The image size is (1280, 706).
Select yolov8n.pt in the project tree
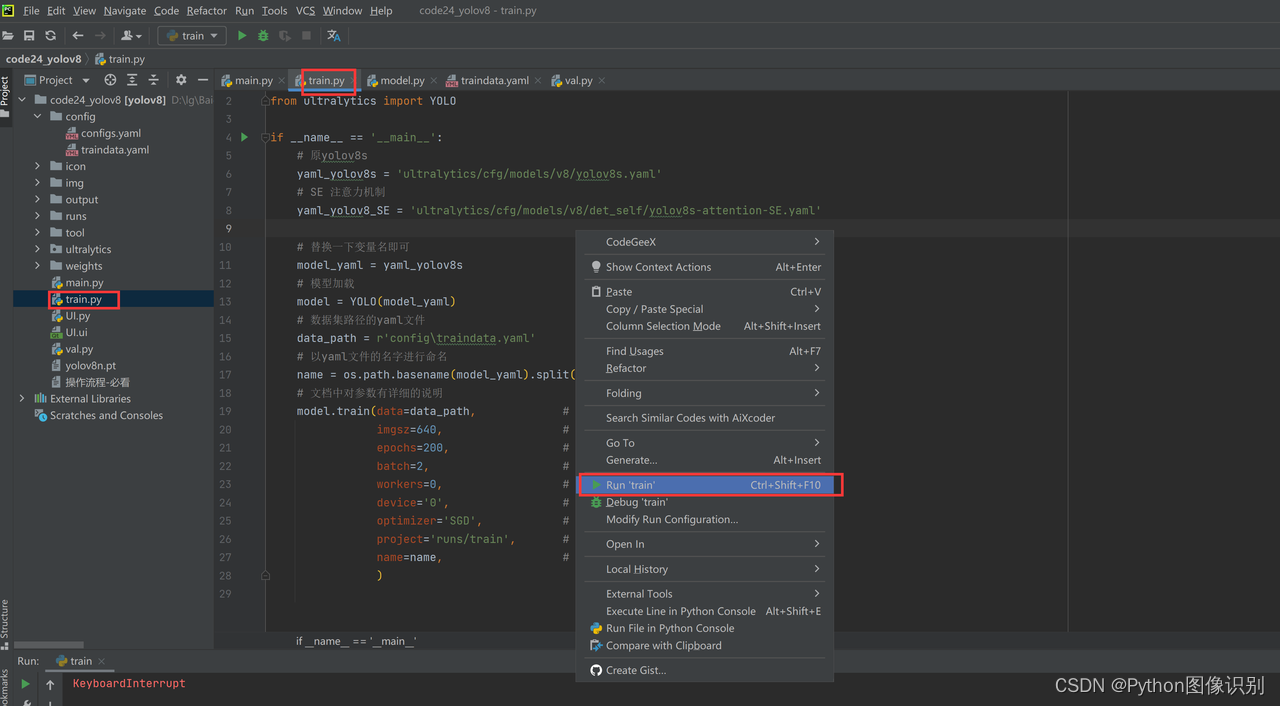[90, 366]
